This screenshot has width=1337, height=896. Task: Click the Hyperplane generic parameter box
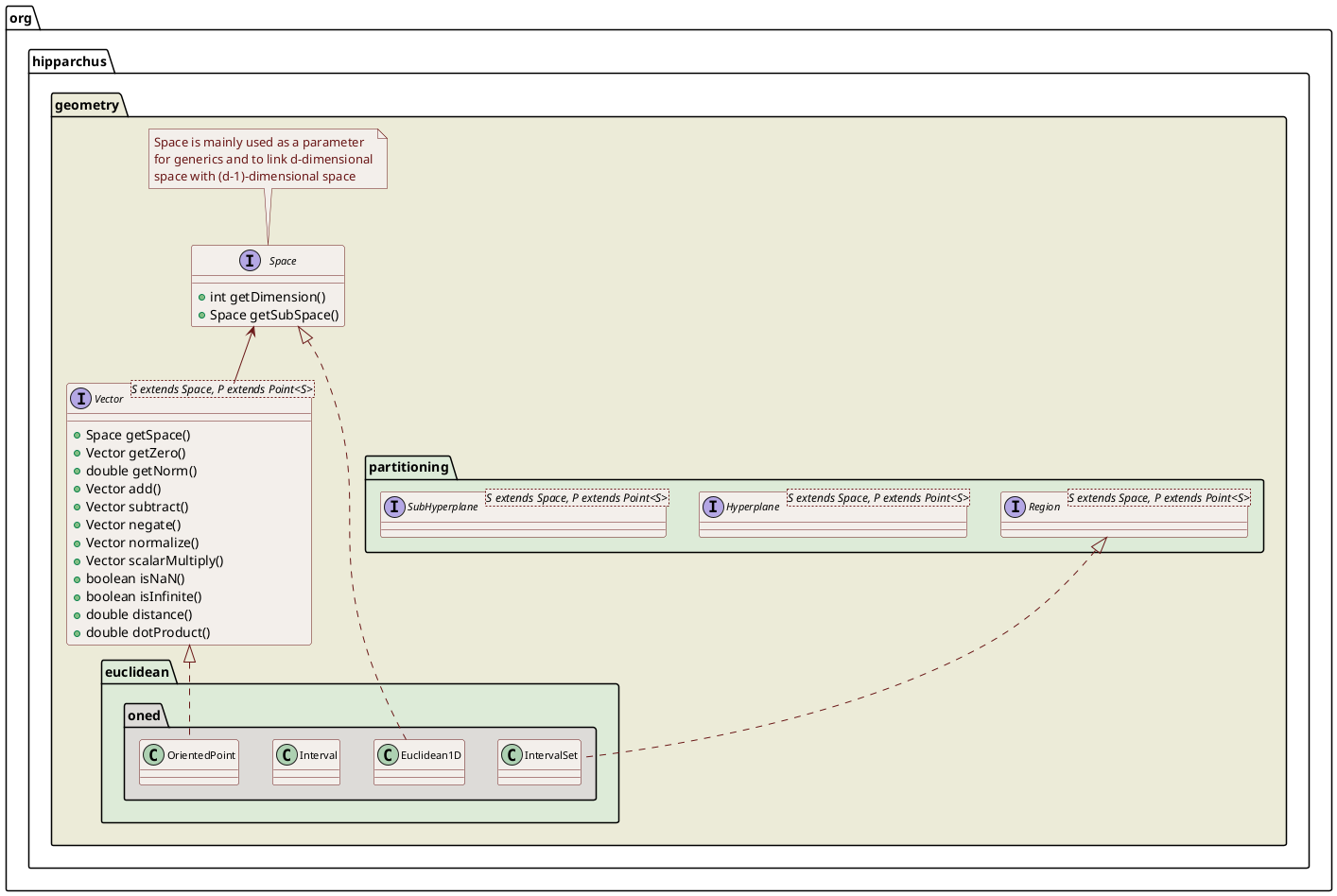point(878,498)
